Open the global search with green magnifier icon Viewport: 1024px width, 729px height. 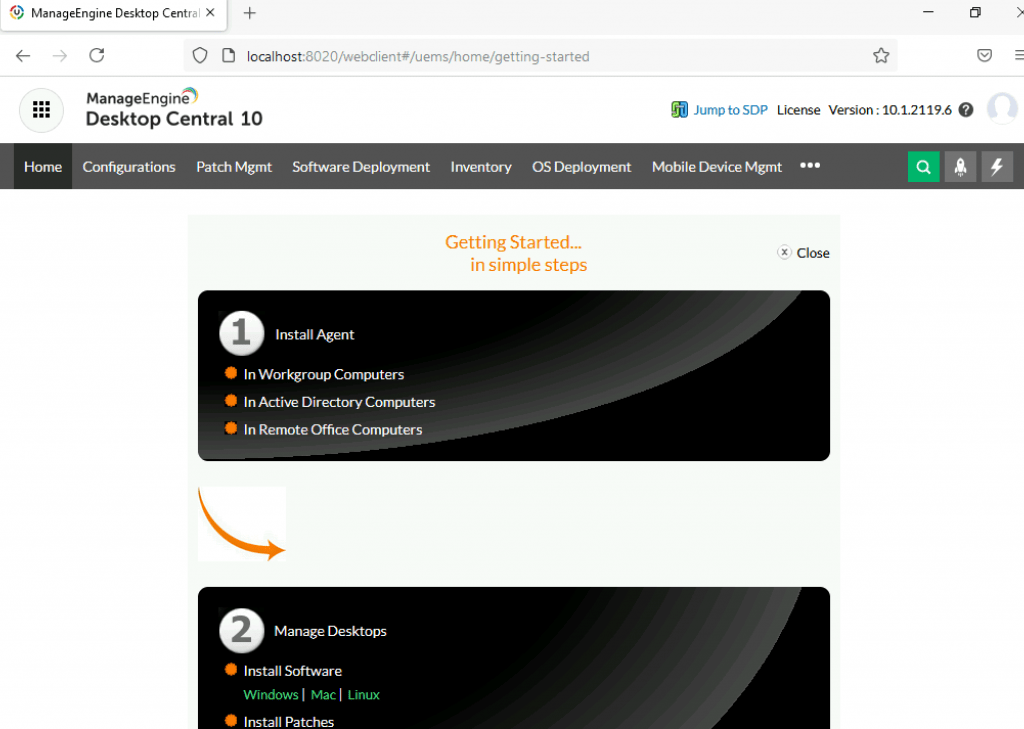tap(923, 166)
